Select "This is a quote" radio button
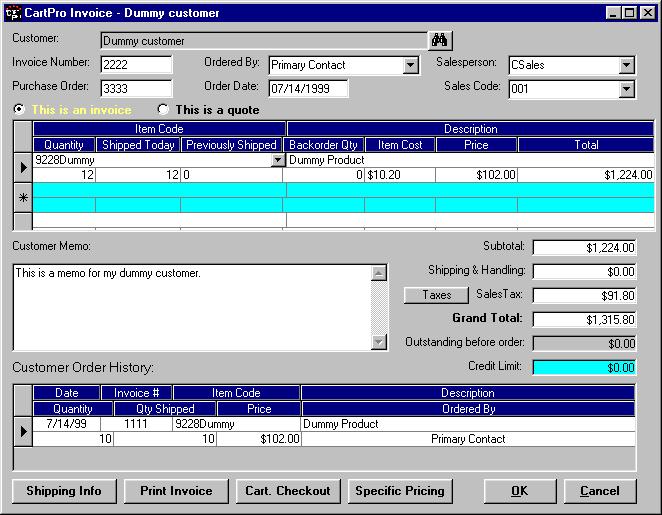The height and width of the screenshot is (515, 662). (163, 109)
